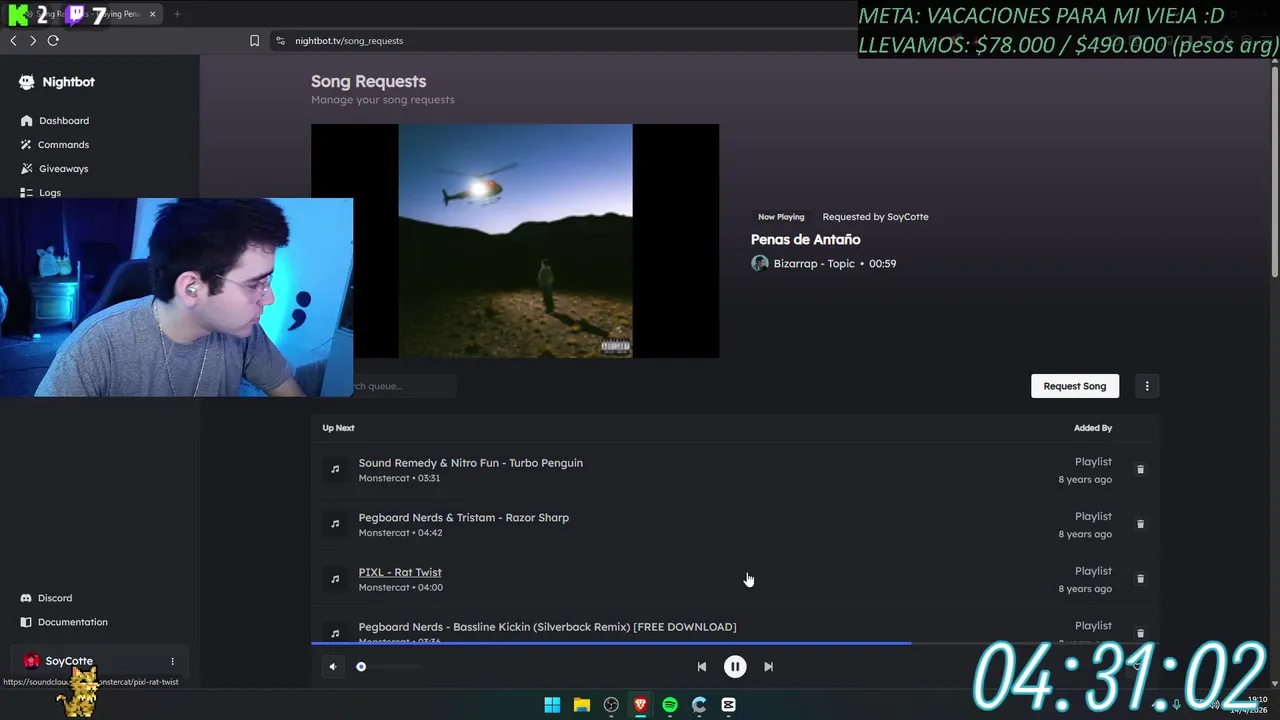Click the site settings icon beside URL
This screenshot has width=1280, height=720.
tap(280, 41)
